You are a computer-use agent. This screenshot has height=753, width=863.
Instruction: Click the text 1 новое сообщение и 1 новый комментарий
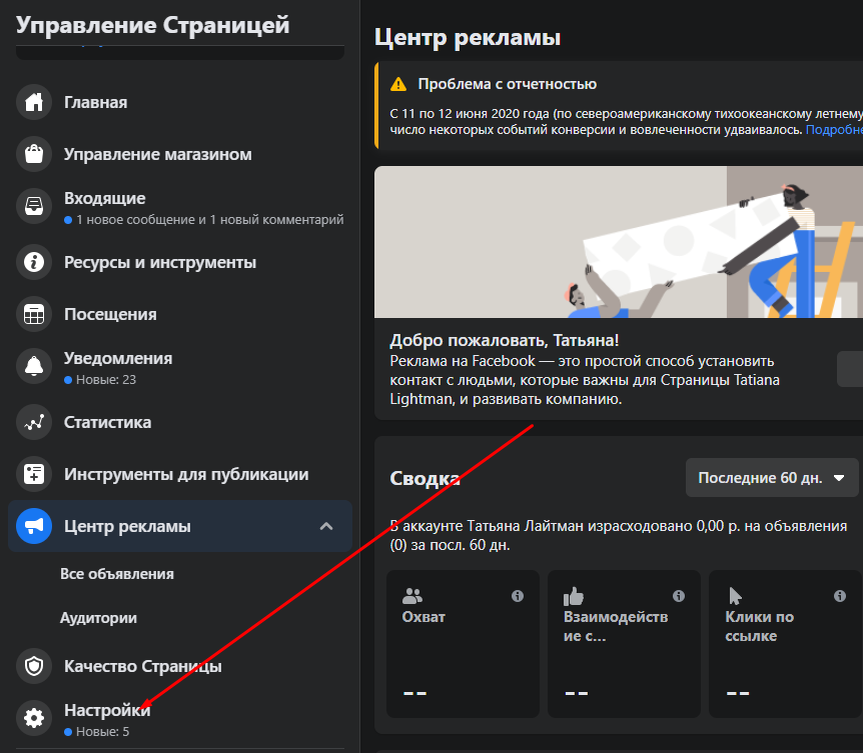210,220
